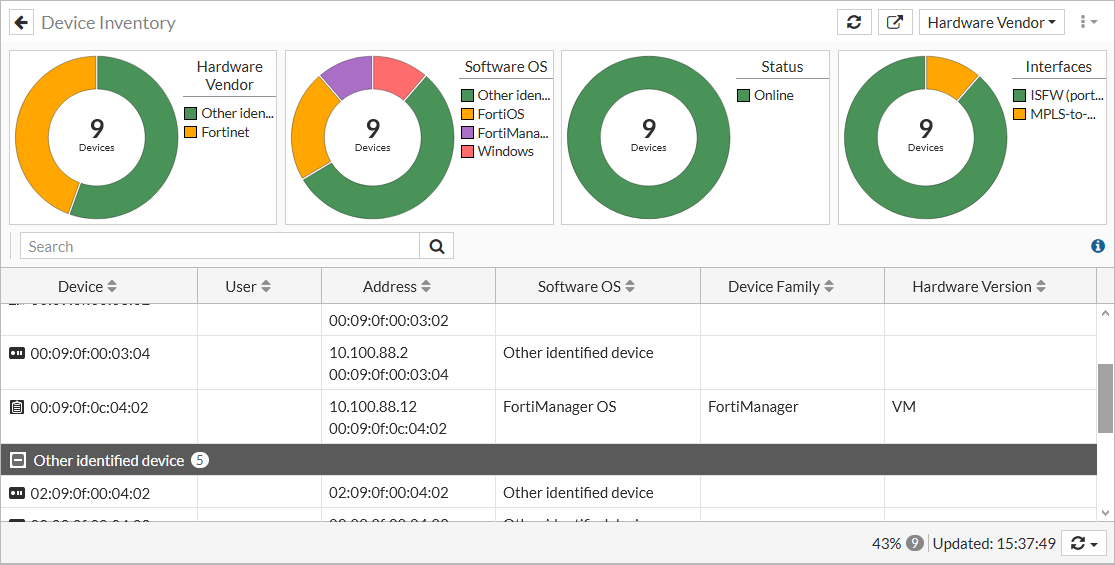
Task: Open the Hardware Vendor dropdown
Action: point(991,23)
